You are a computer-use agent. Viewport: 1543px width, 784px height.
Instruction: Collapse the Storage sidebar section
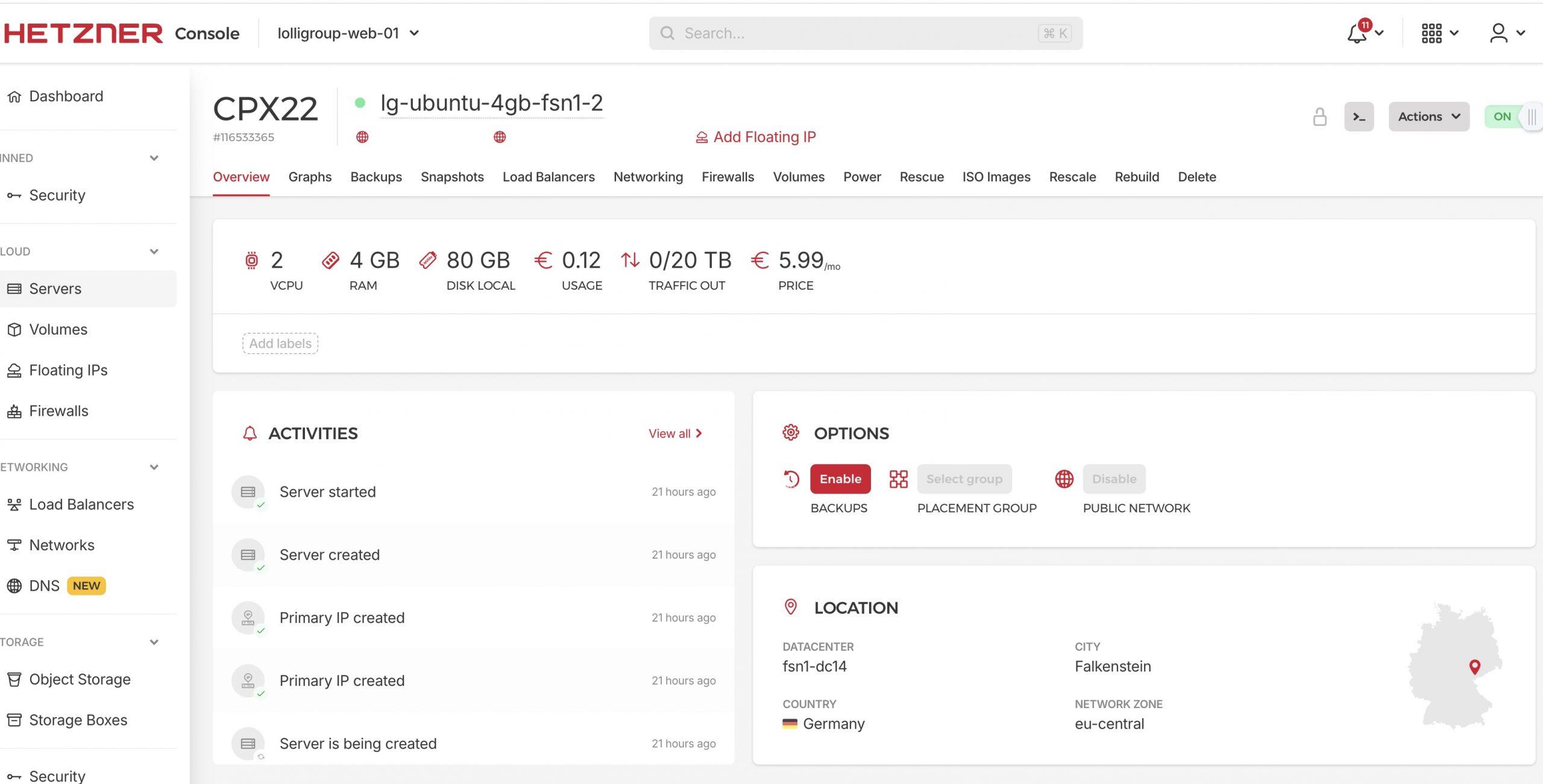pyautogui.click(x=154, y=642)
